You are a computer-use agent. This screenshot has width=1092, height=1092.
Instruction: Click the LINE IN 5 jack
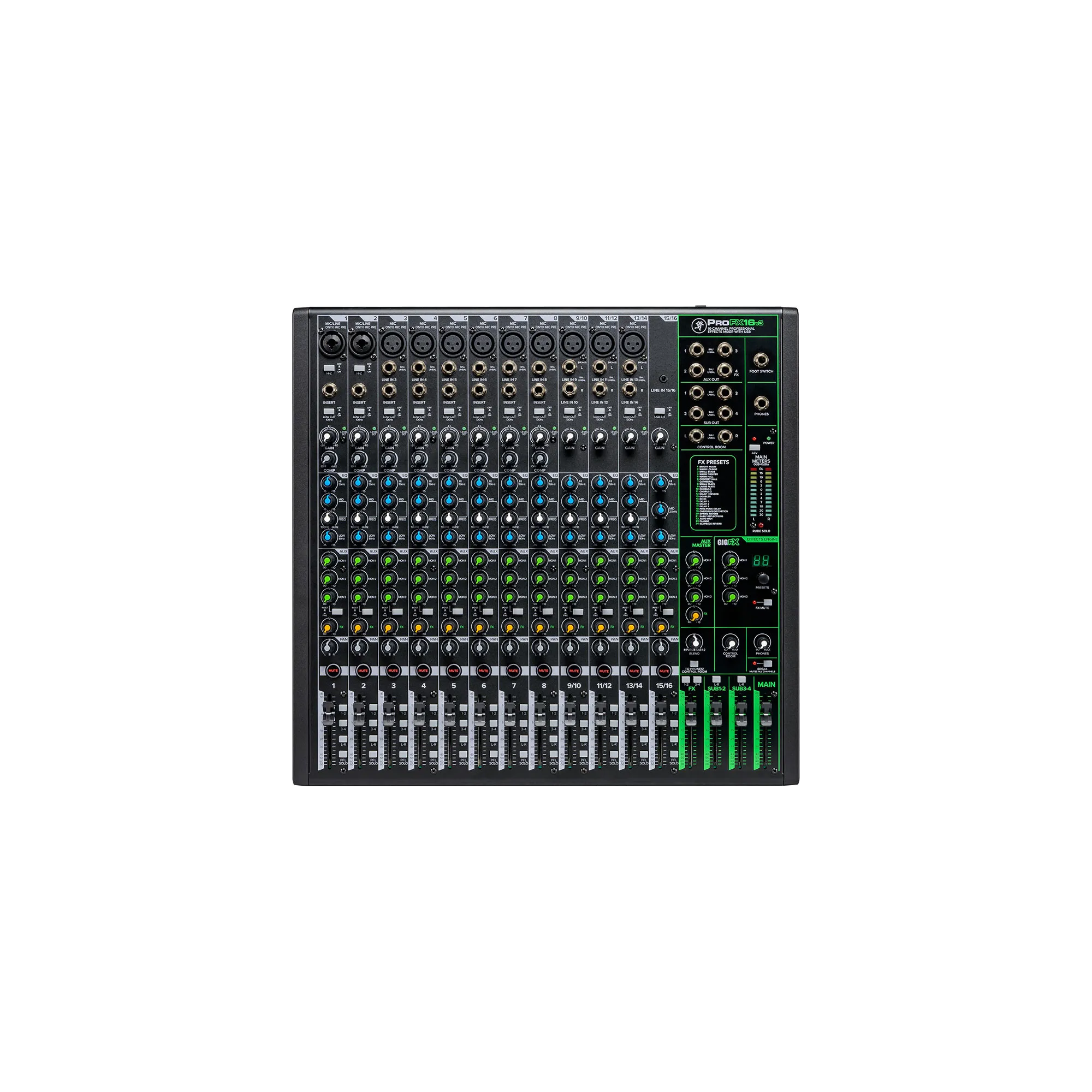click(x=449, y=369)
